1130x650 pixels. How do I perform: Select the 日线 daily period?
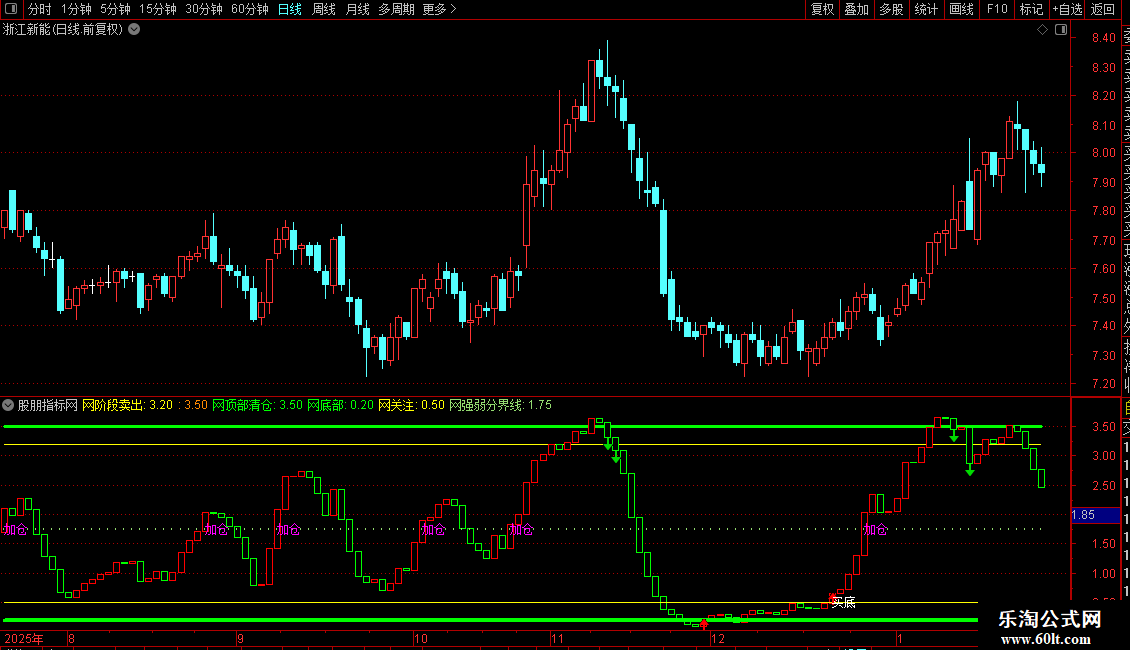[x=290, y=9]
